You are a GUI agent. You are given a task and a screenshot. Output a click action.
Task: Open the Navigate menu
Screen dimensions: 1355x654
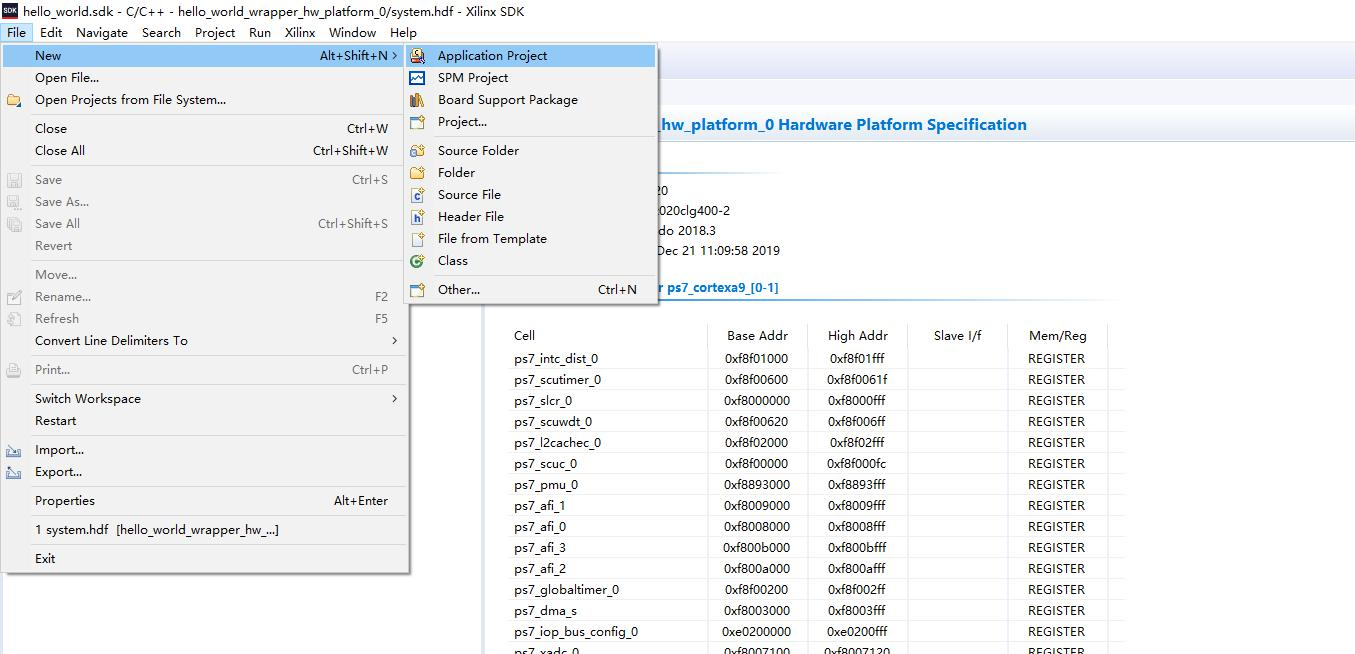102,32
